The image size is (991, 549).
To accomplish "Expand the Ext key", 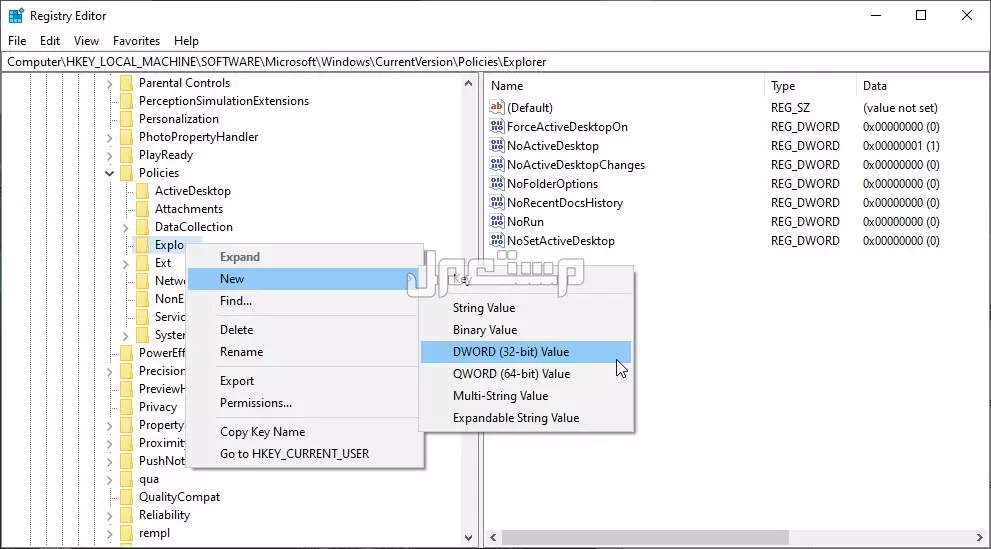I will tap(125, 263).
